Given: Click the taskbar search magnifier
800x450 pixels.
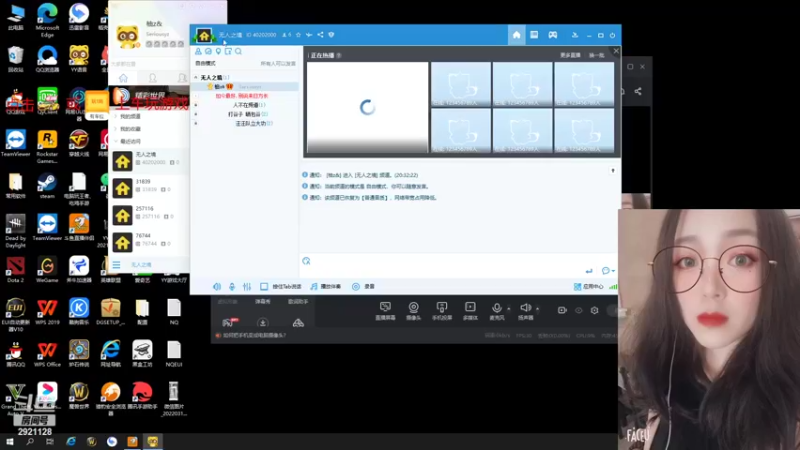Looking at the screenshot, I should coord(30,442).
